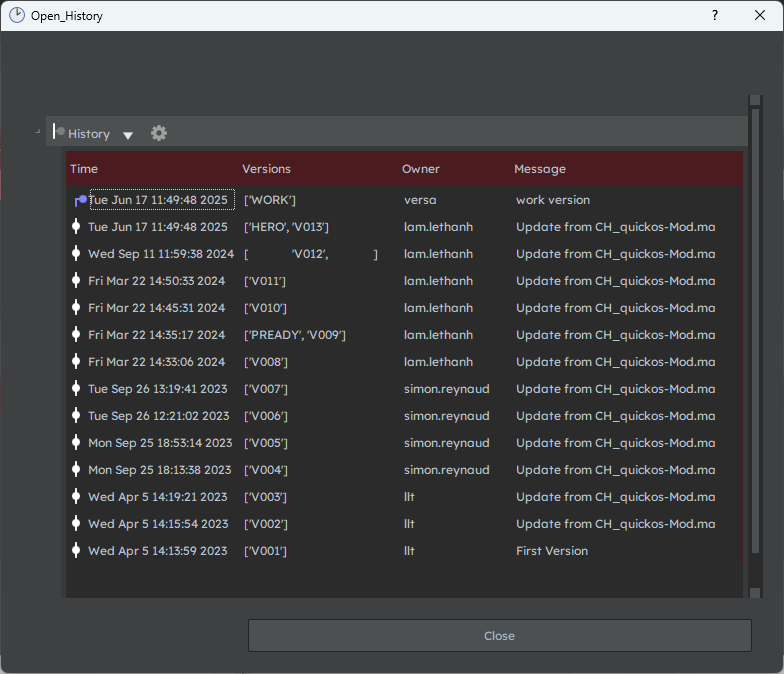Expand the History dropdown arrow
Viewport: 784px width, 674px height.
(x=128, y=135)
